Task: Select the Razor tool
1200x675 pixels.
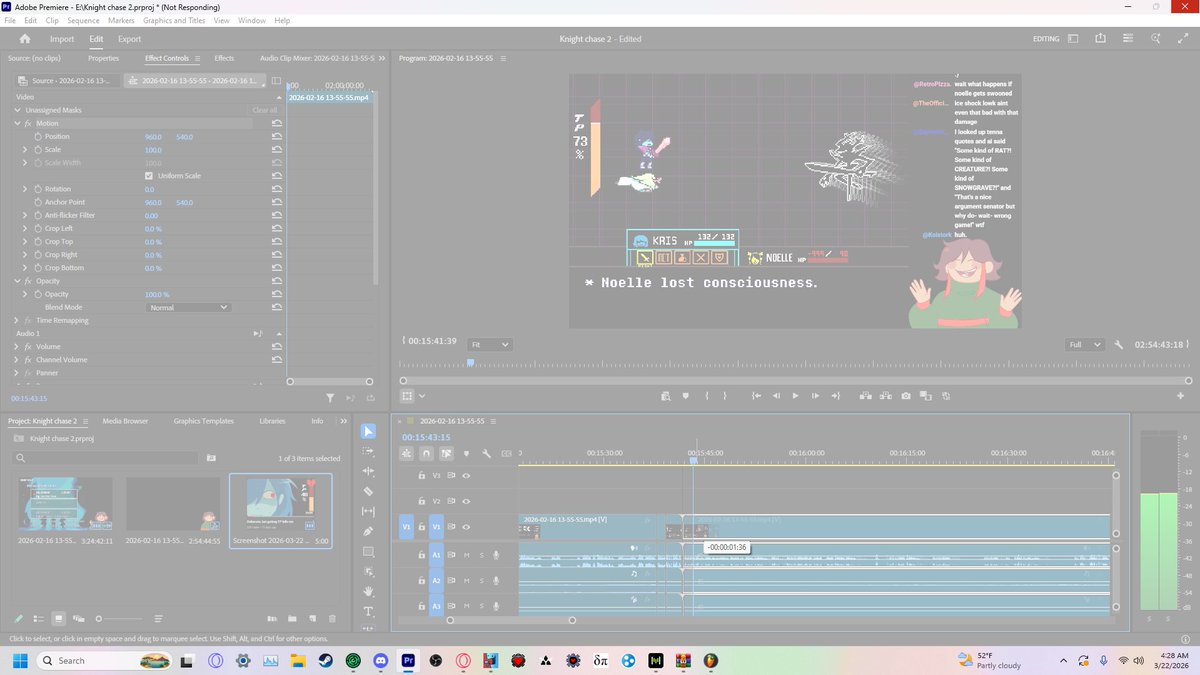Action: click(x=368, y=491)
